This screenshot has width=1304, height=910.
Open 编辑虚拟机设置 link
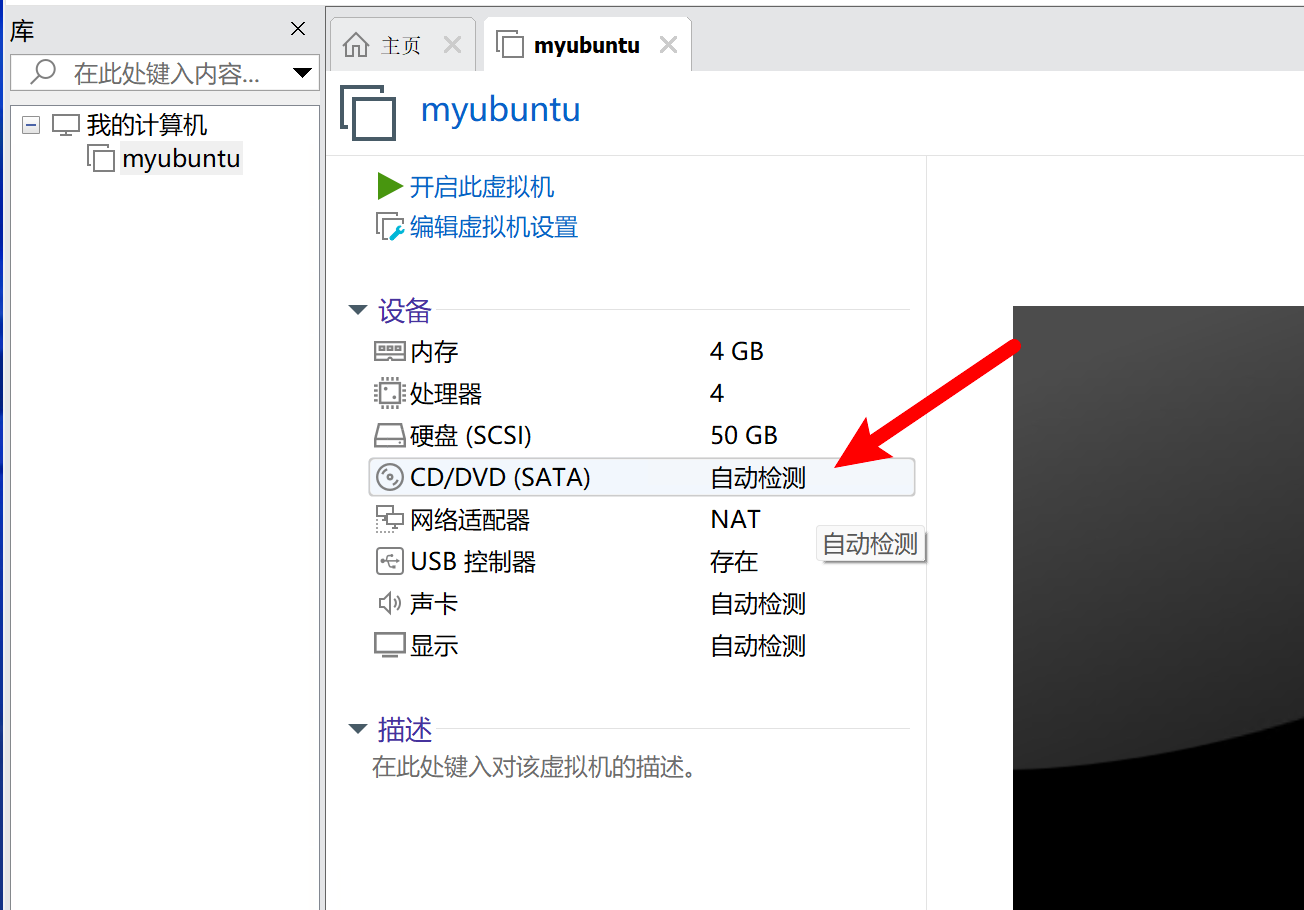(494, 228)
